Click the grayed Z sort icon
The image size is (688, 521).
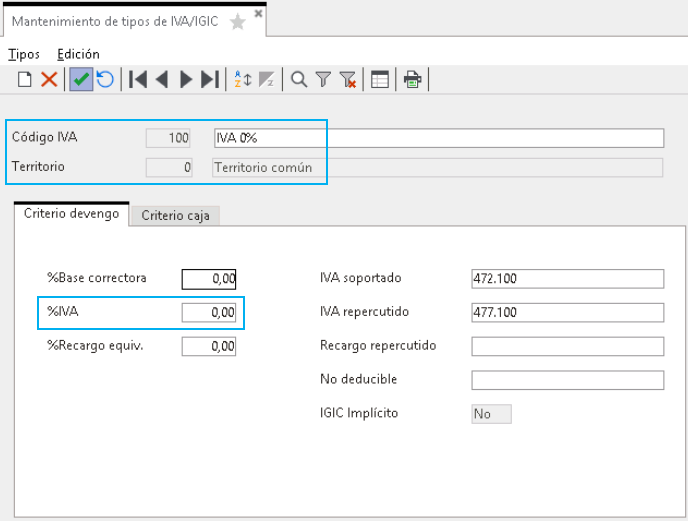(266, 79)
